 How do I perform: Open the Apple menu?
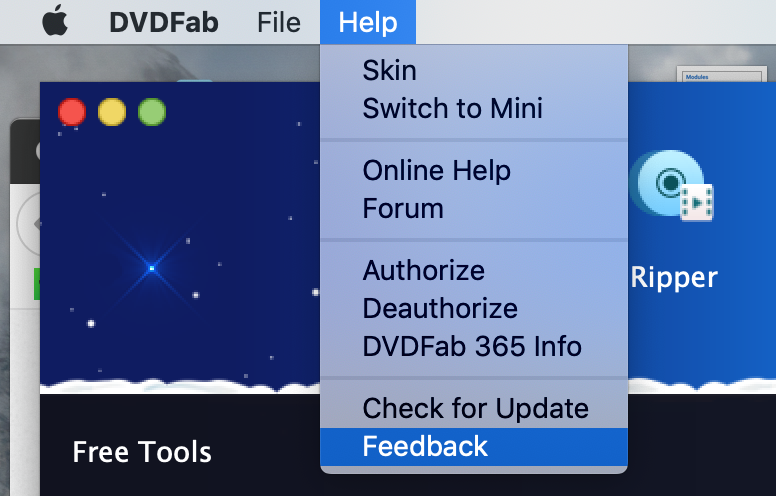pyautogui.click(x=55, y=21)
